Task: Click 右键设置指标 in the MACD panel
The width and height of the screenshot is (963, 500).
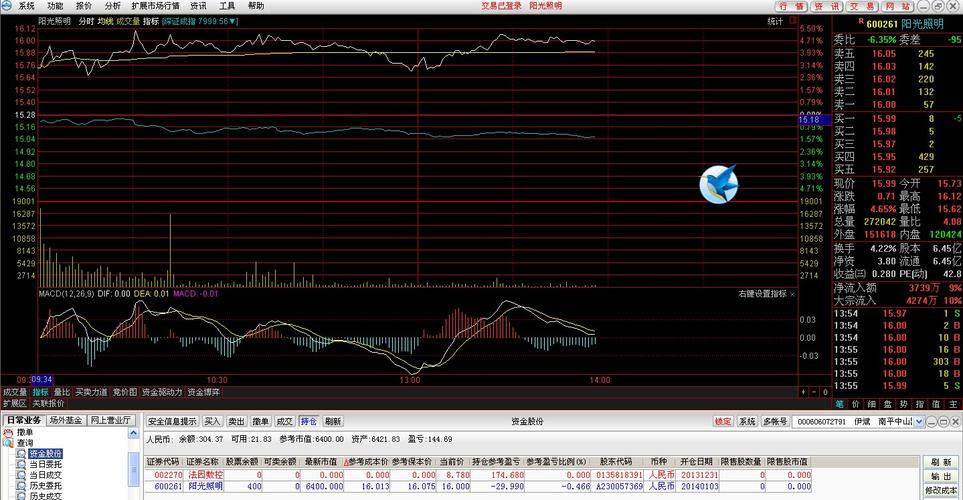Action: pyautogui.click(x=762, y=294)
